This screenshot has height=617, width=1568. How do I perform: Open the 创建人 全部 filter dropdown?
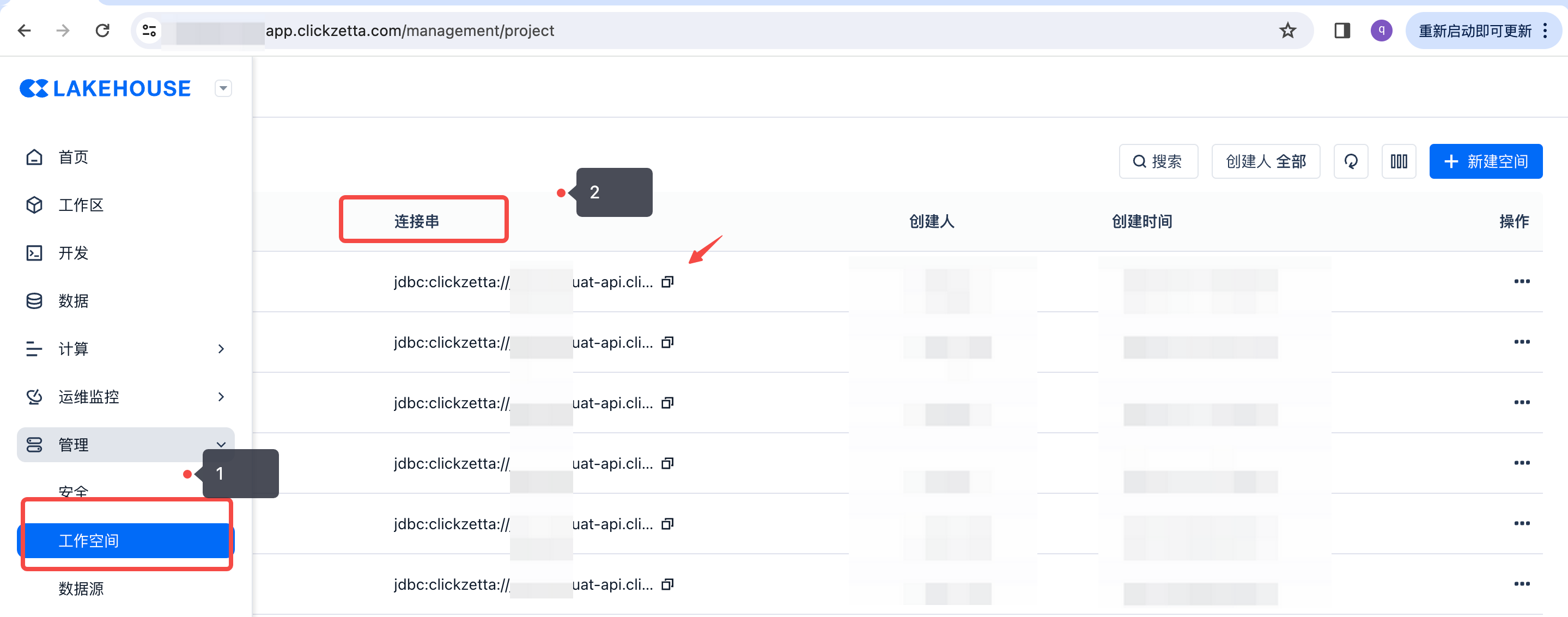(1266, 161)
